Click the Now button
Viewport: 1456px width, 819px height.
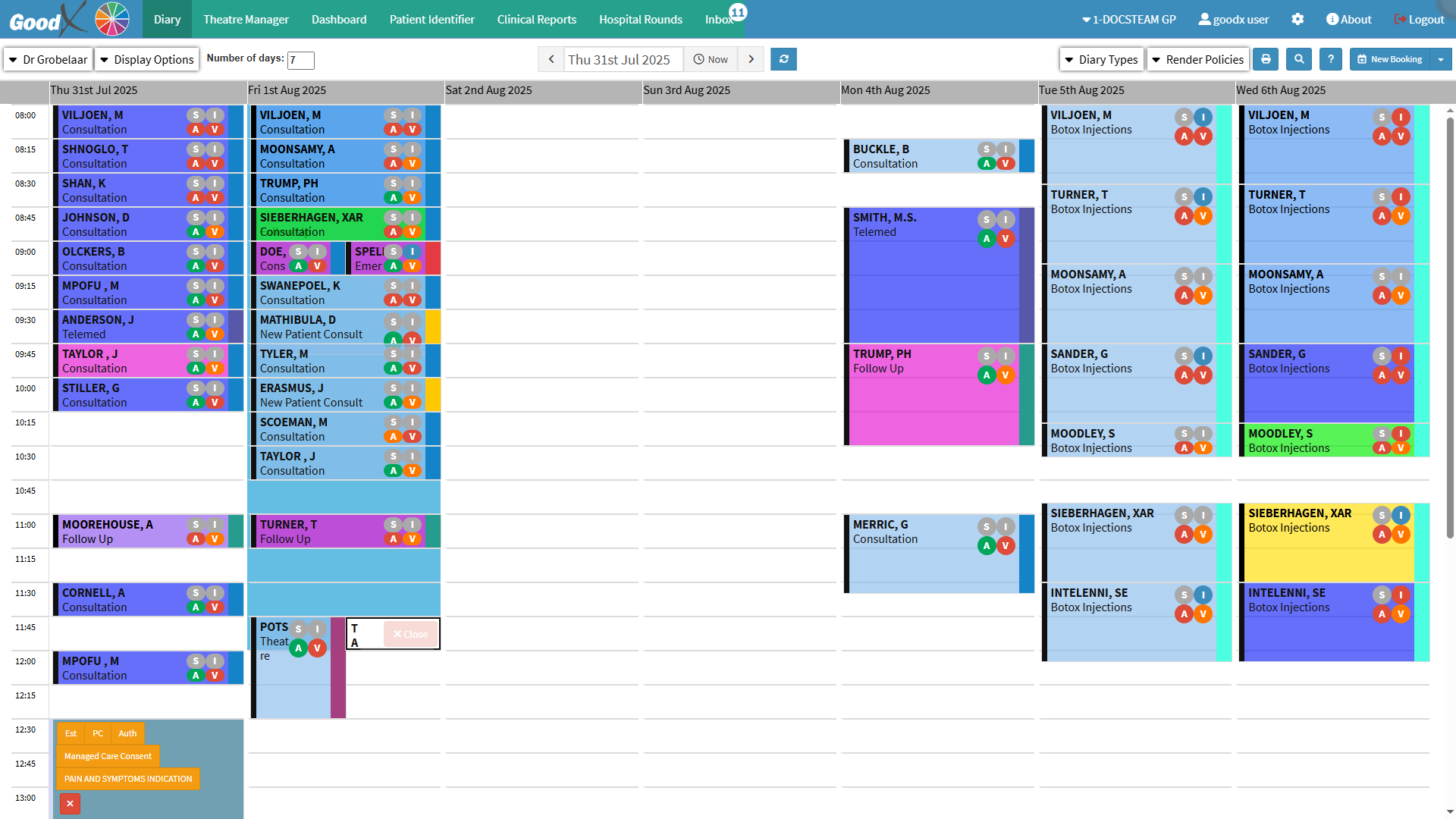coord(711,59)
